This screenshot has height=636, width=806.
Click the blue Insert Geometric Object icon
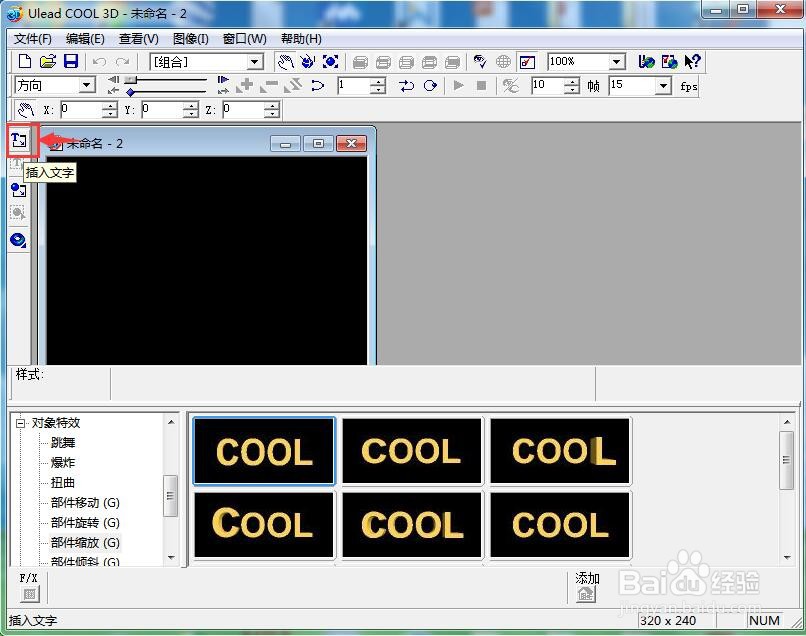click(19, 240)
